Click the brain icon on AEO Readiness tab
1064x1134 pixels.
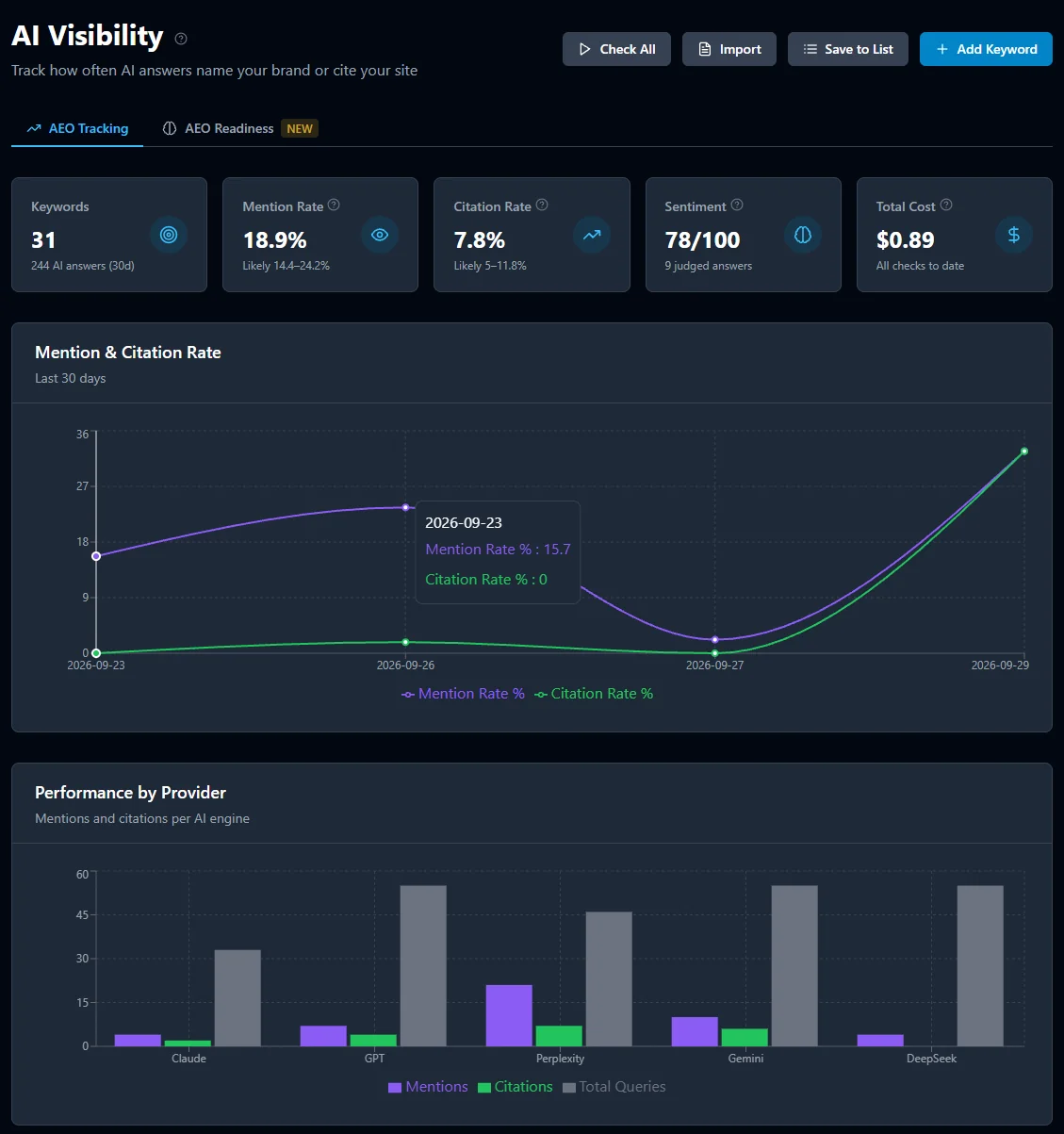point(170,128)
